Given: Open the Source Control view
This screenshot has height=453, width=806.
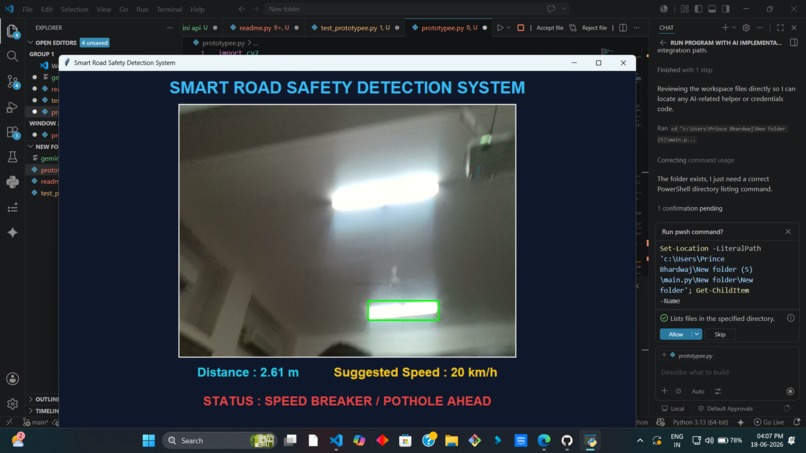Looking at the screenshot, I should 12,81.
